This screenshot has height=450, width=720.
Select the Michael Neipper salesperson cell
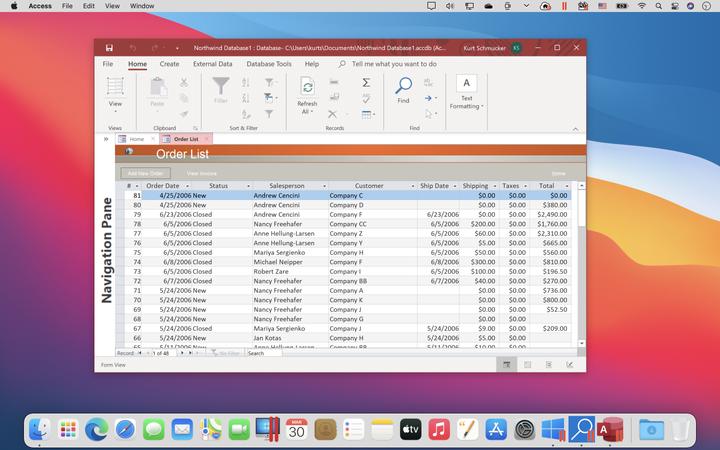(x=290, y=262)
